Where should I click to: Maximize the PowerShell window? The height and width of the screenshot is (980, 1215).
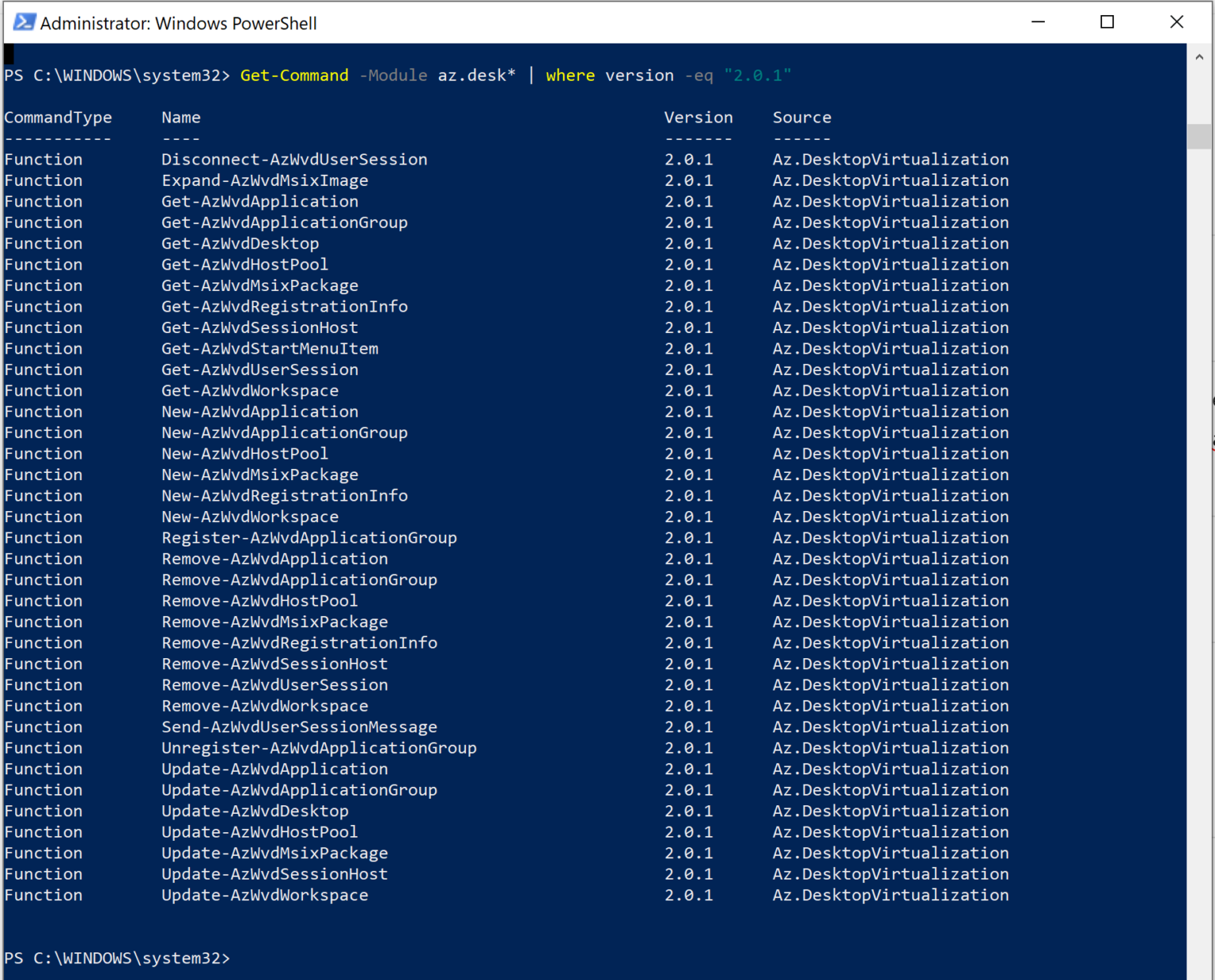(x=1107, y=22)
